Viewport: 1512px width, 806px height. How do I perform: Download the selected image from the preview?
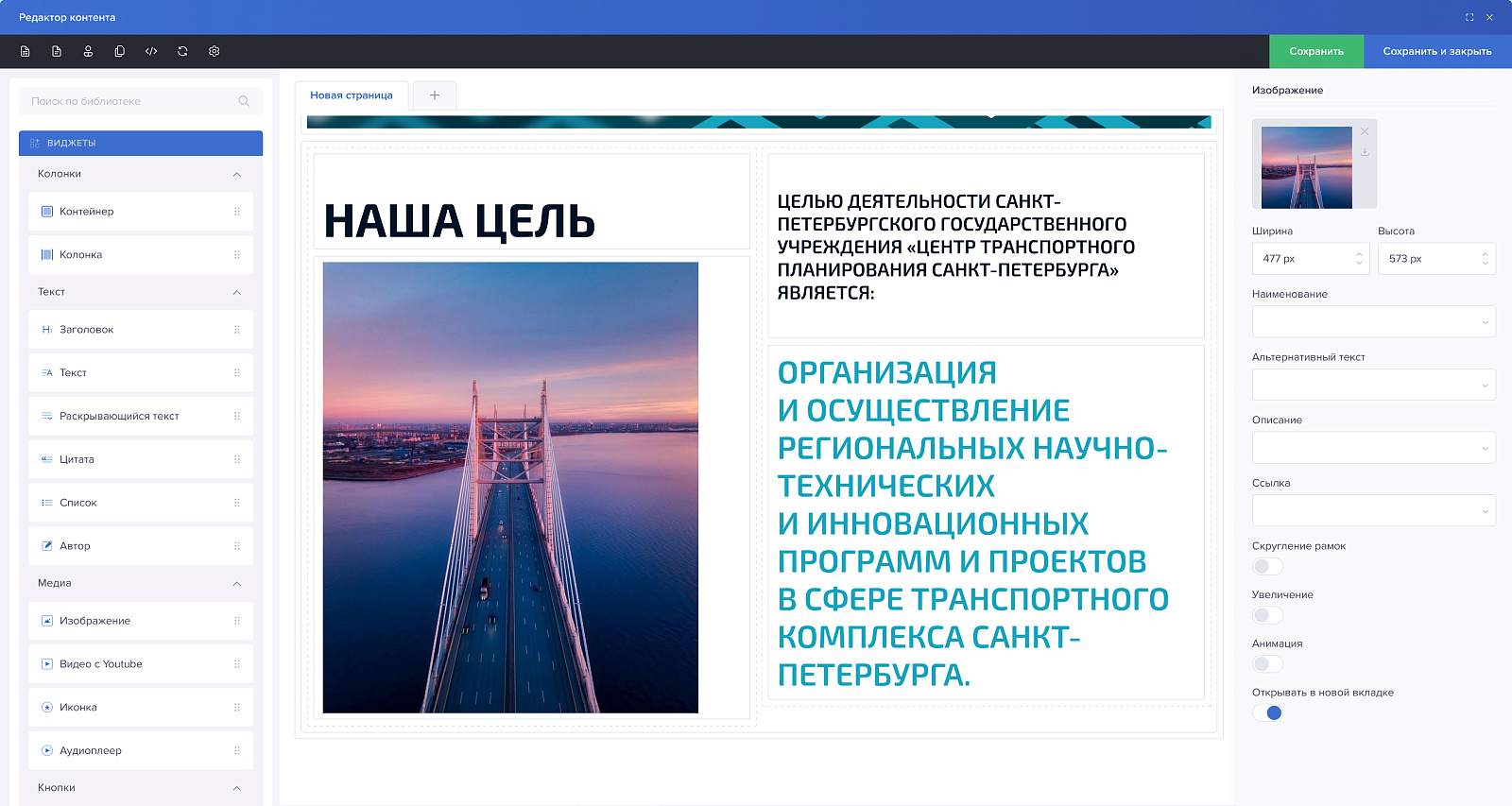click(1365, 151)
